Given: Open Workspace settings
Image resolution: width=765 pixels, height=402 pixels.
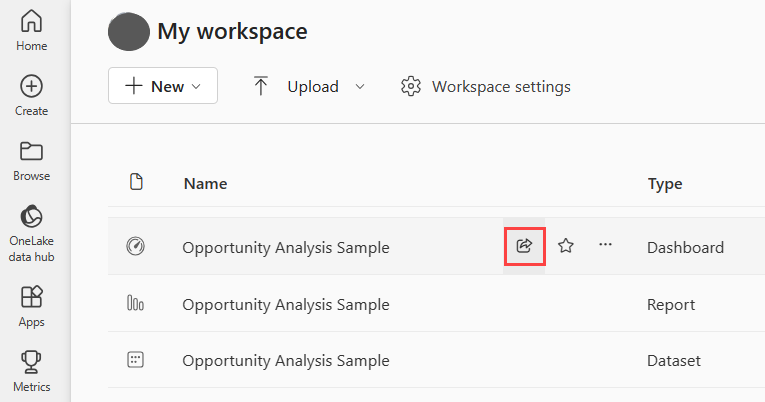Looking at the screenshot, I should click(485, 86).
